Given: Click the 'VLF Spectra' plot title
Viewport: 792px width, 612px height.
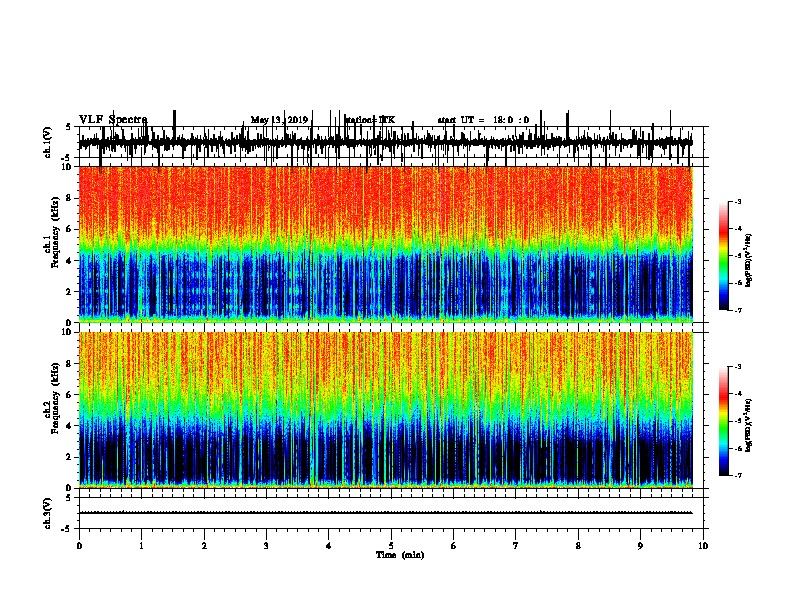Looking at the screenshot, I should tap(113, 120).
